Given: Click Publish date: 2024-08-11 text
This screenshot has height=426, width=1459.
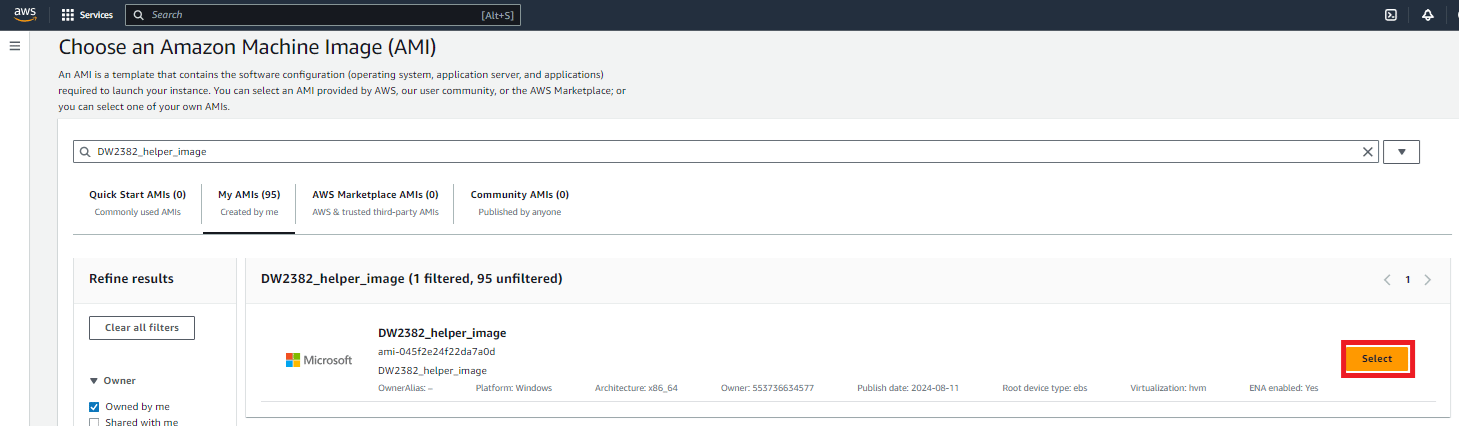Looking at the screenshot, I should coord(908,388).
